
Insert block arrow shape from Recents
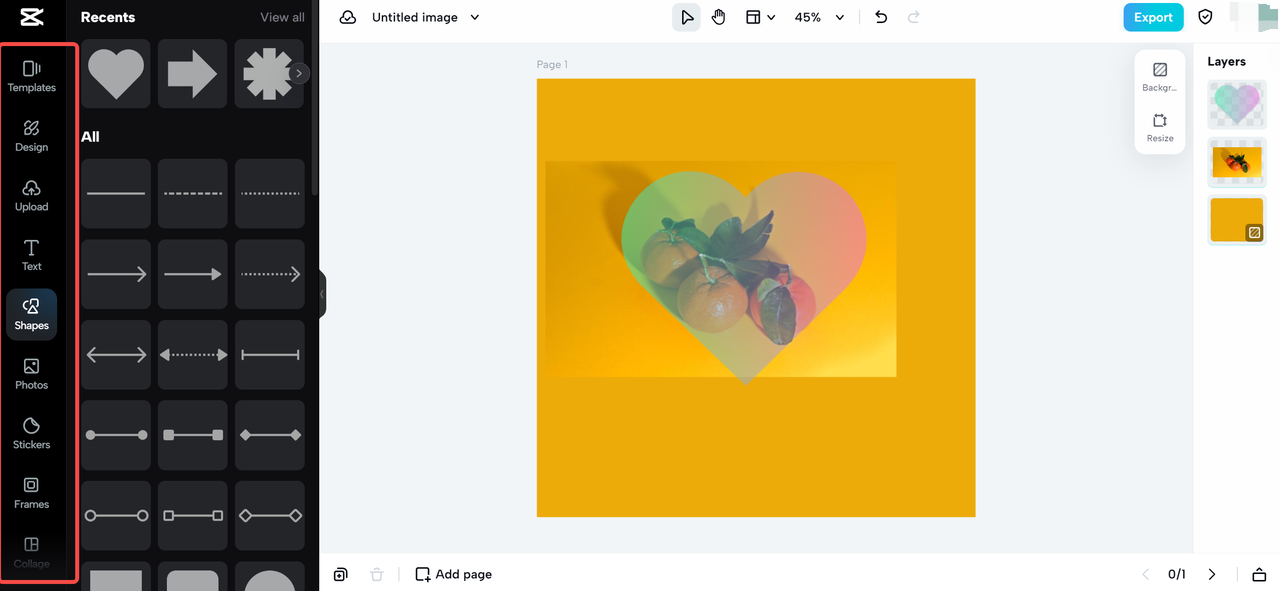pyautogui.click(x=193, y=73)
